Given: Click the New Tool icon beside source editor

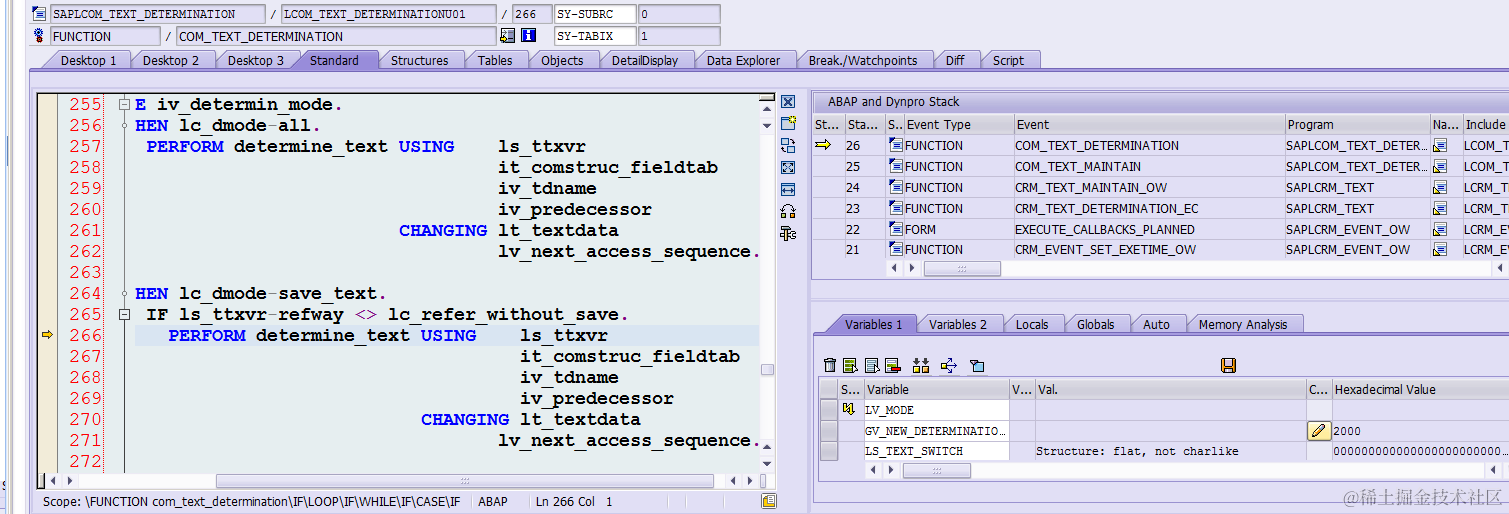Looking at the screenshot, I should click(788, 124).
